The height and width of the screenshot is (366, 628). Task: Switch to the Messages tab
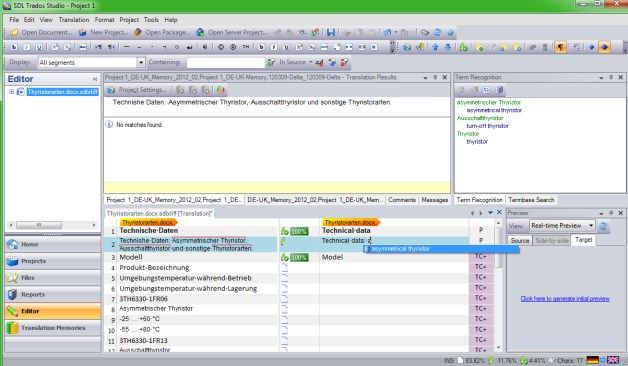click(435, 200)
